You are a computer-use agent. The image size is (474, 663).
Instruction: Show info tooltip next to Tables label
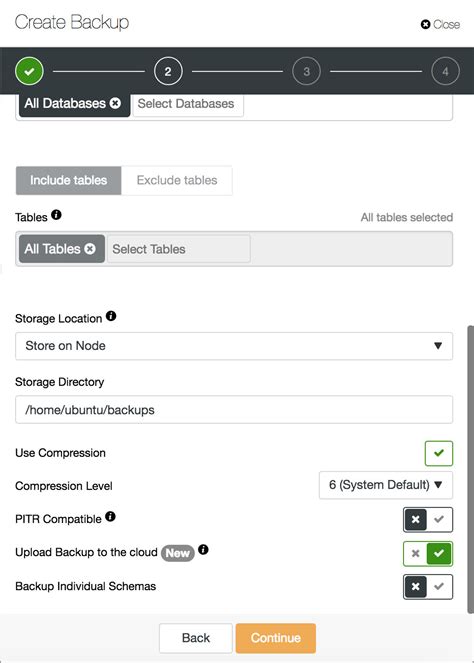[56, 215]
